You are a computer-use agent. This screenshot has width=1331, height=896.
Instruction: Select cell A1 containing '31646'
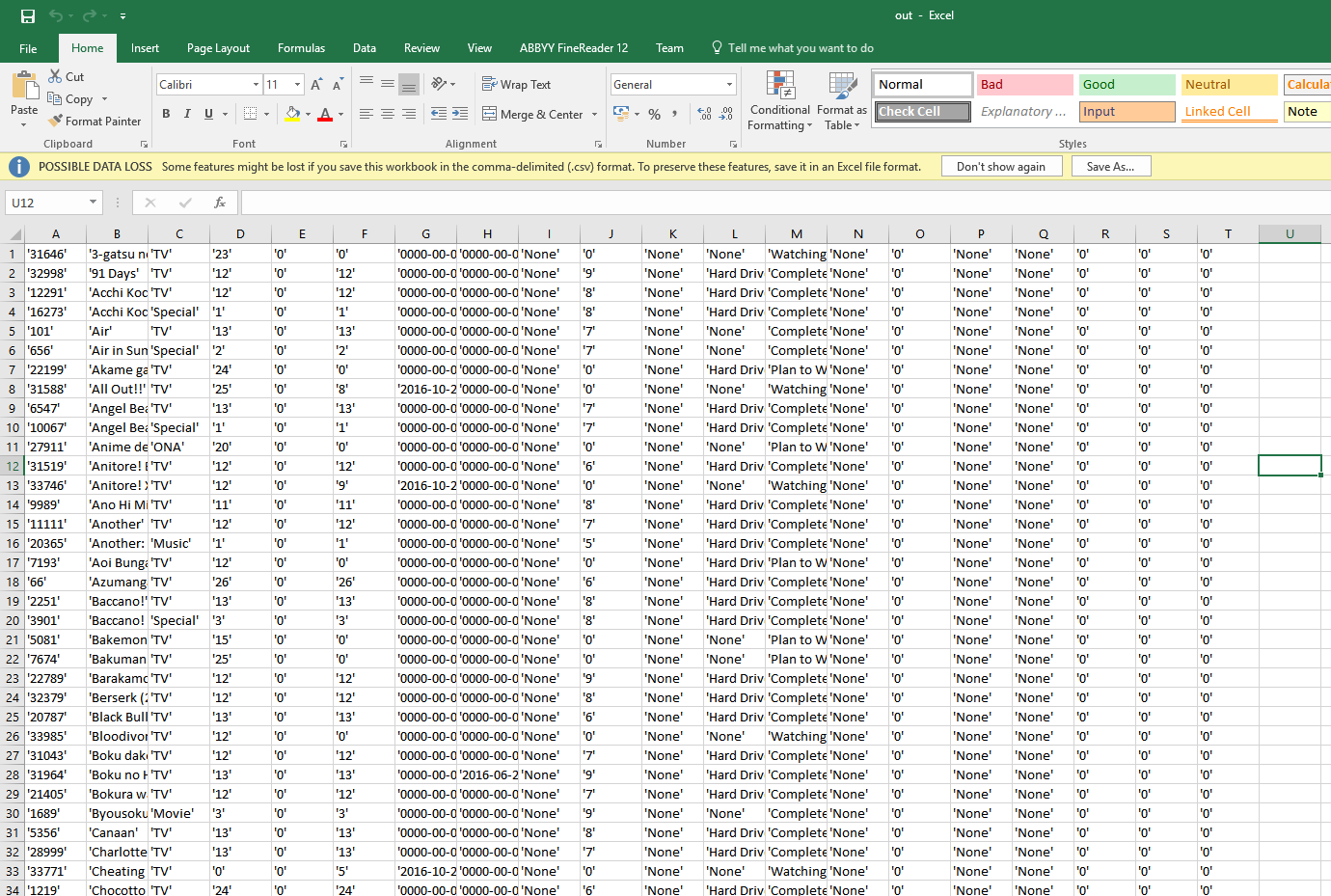pos(55,254)
